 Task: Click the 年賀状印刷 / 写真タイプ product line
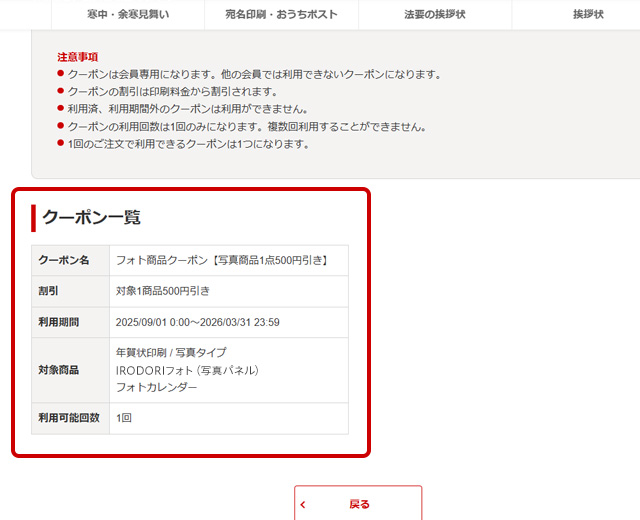tap(171, 353)
